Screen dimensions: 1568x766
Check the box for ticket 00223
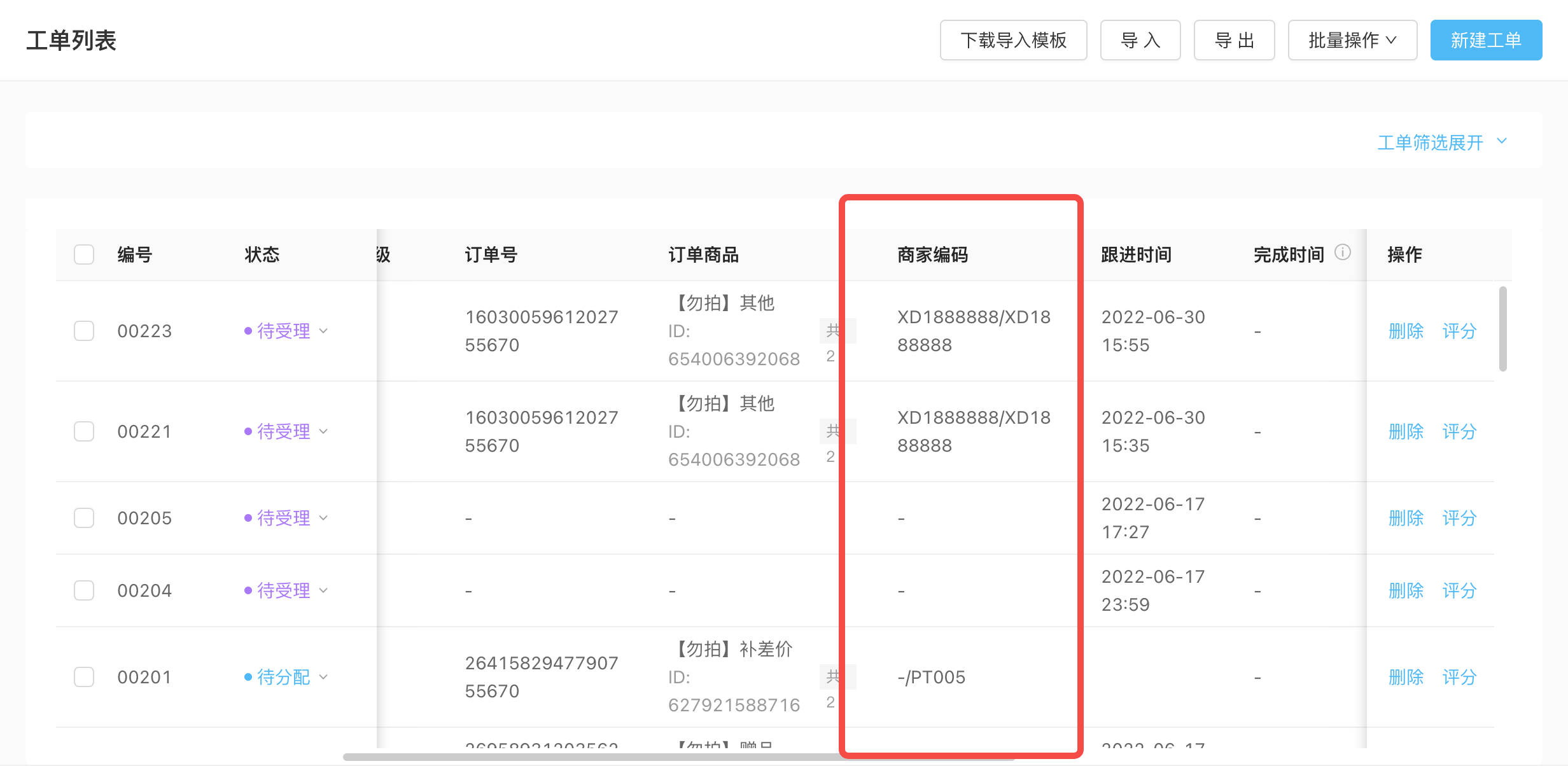(84, 331)
